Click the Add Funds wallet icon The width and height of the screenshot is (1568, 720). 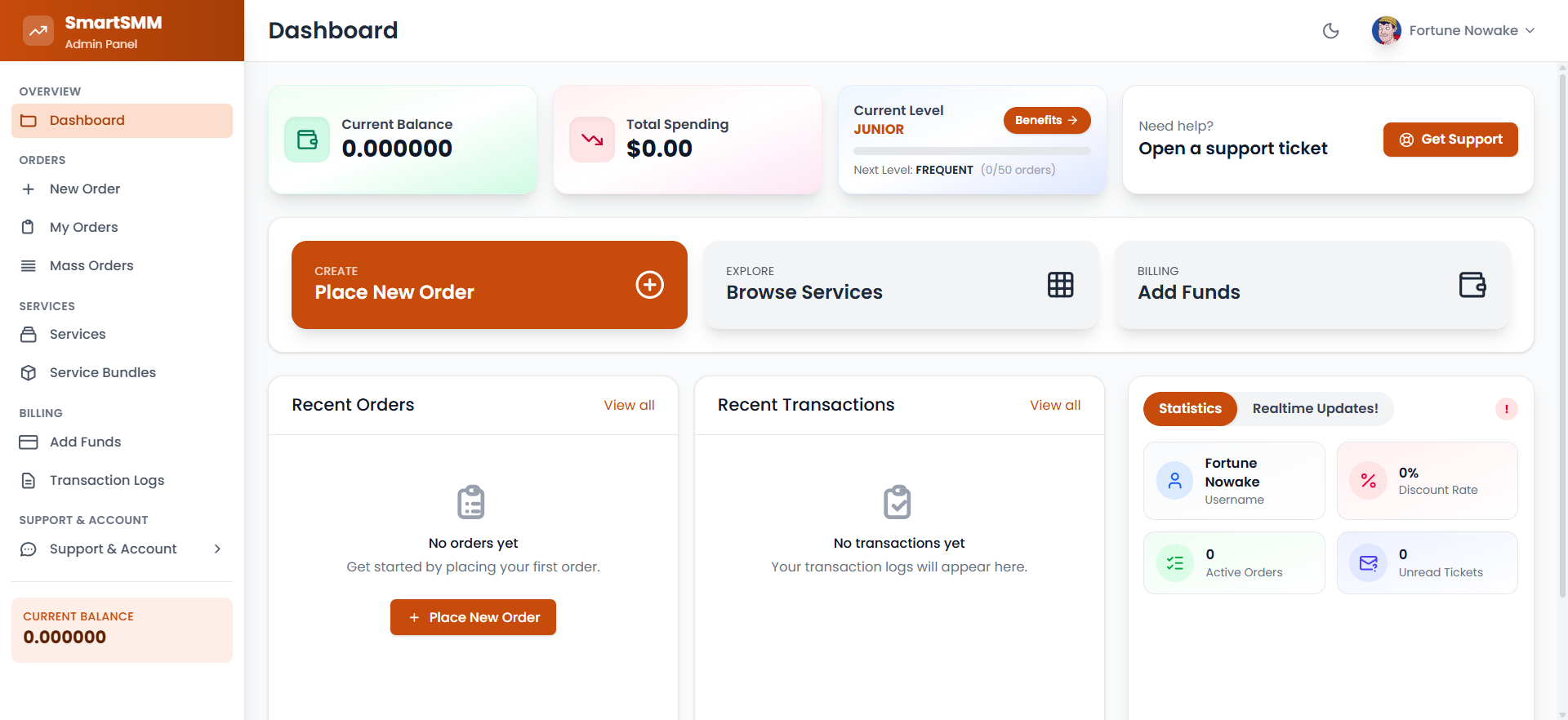pos(1472,285)
